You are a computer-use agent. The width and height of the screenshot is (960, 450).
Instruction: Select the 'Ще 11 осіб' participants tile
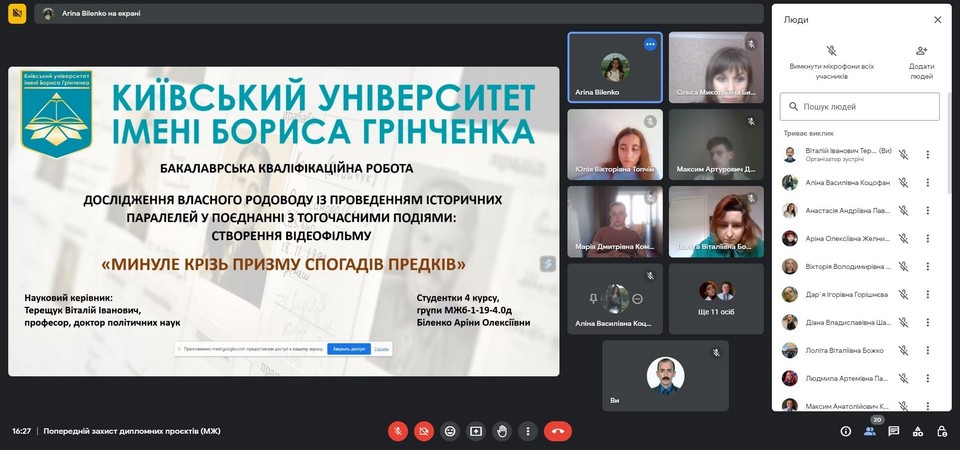point(716,297)
